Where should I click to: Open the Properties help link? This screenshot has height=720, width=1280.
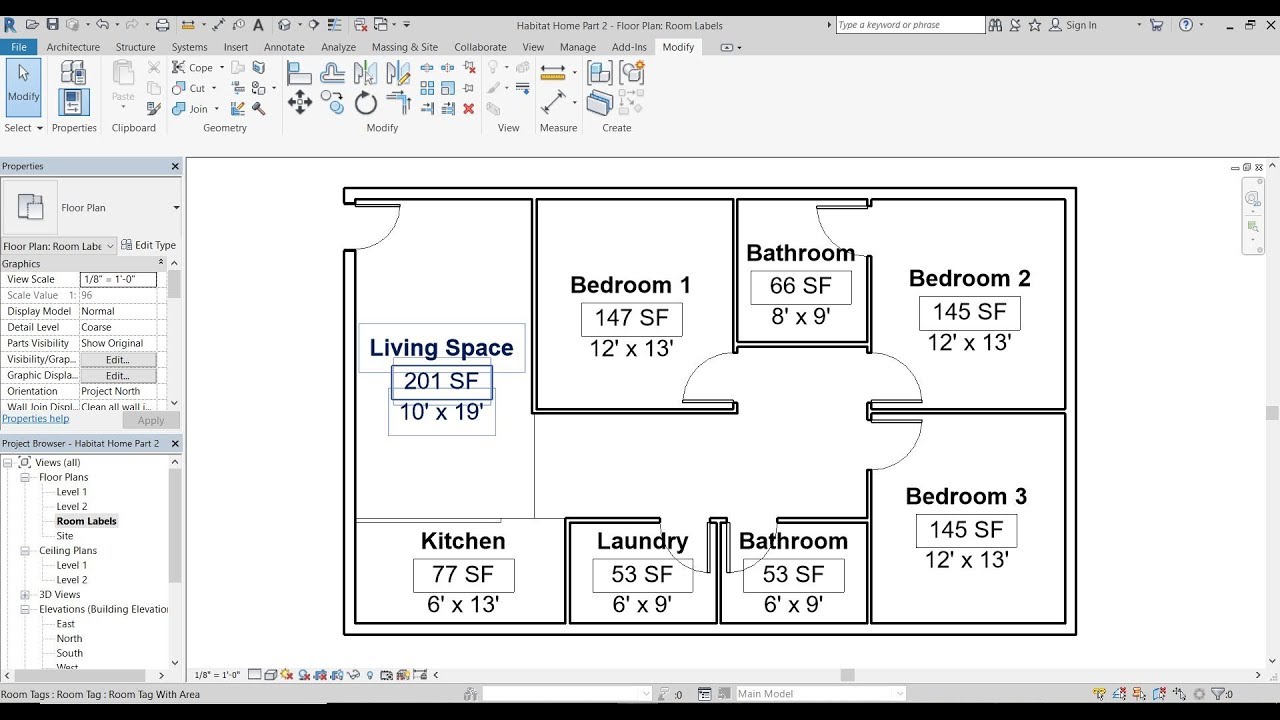coord(36,419)
